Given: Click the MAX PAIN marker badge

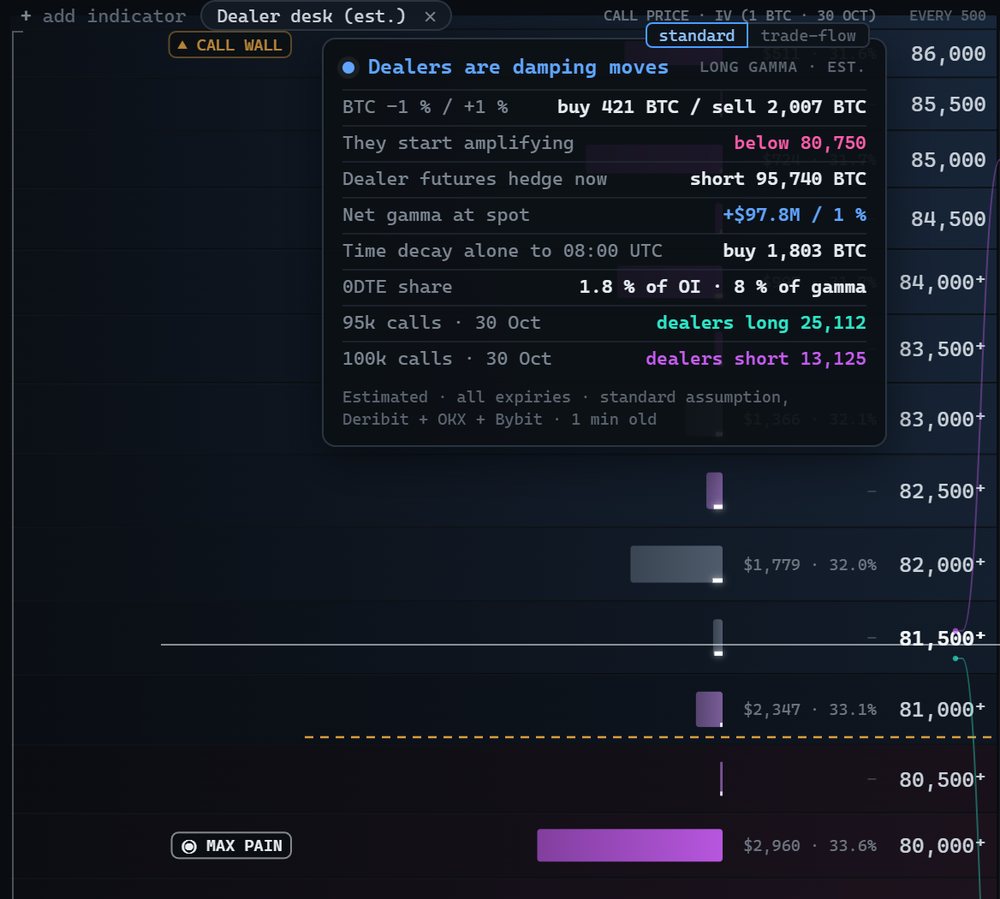Looking at the screenshot, I should pyautogui.click(x=231, y=845).
